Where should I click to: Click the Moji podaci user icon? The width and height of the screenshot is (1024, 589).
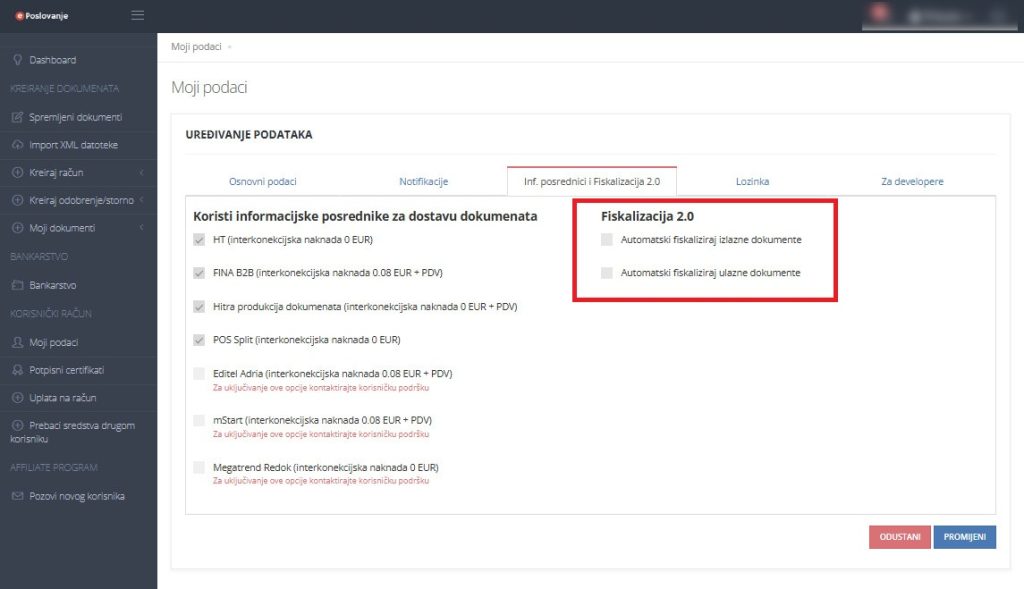click(17, 342)
